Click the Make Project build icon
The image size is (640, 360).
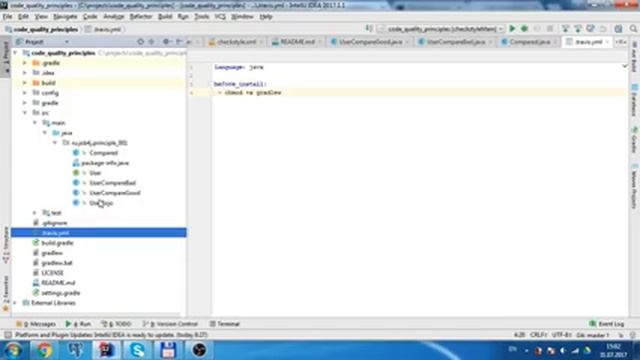point(369,29)
